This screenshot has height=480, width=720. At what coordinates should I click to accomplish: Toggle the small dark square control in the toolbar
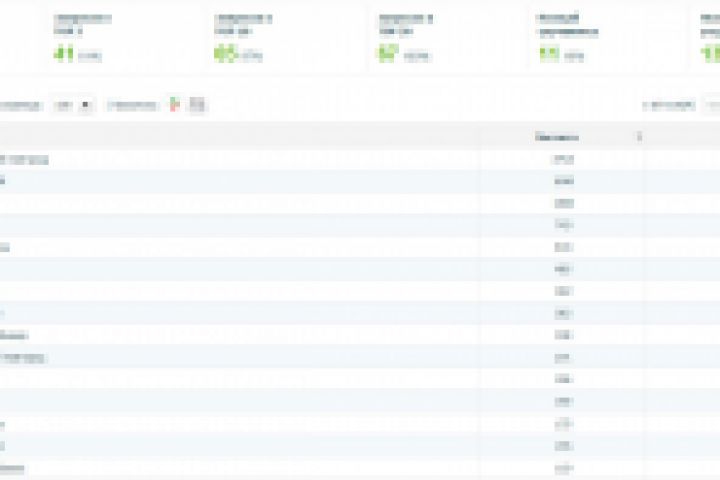[85, 105]
